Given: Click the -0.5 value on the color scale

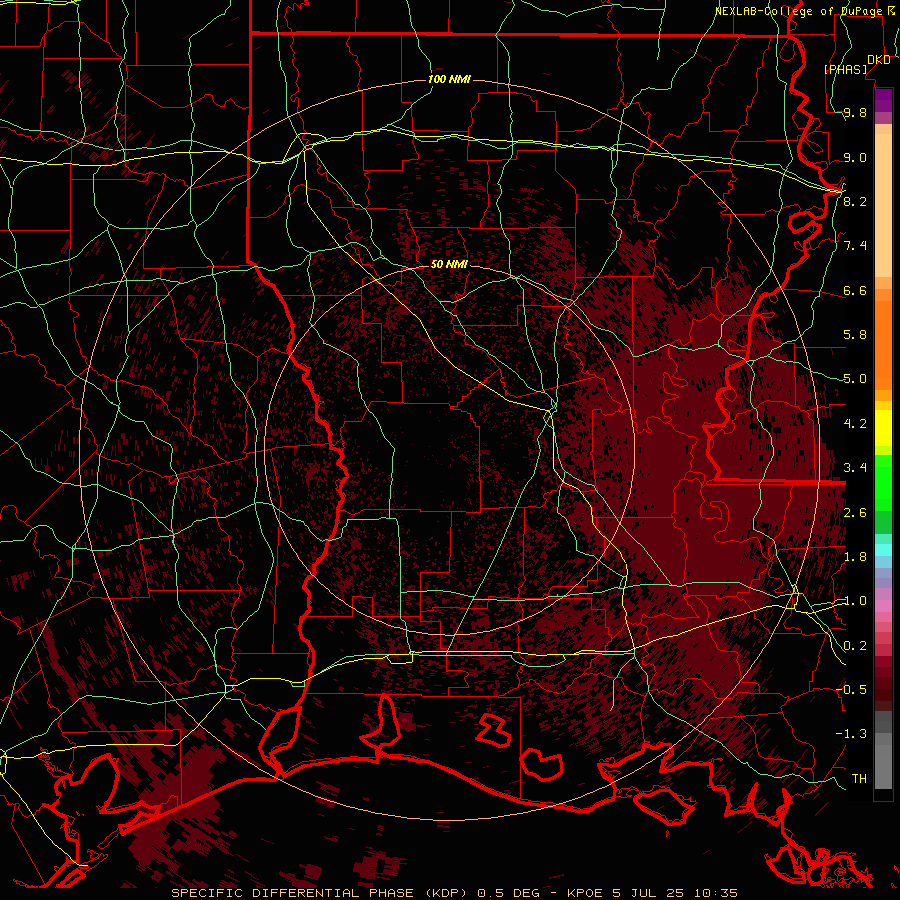Looking at the screenshot, I should (851, 689).
